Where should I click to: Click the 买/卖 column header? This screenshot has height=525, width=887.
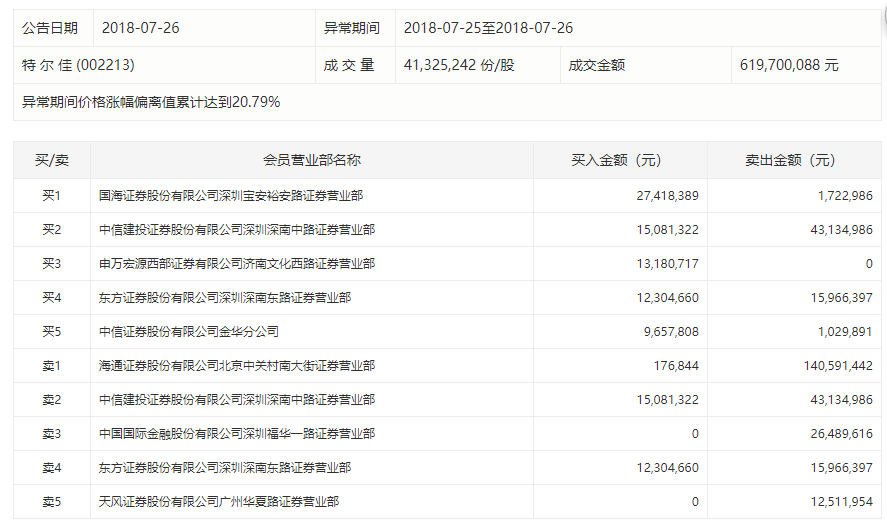(52, 160)
